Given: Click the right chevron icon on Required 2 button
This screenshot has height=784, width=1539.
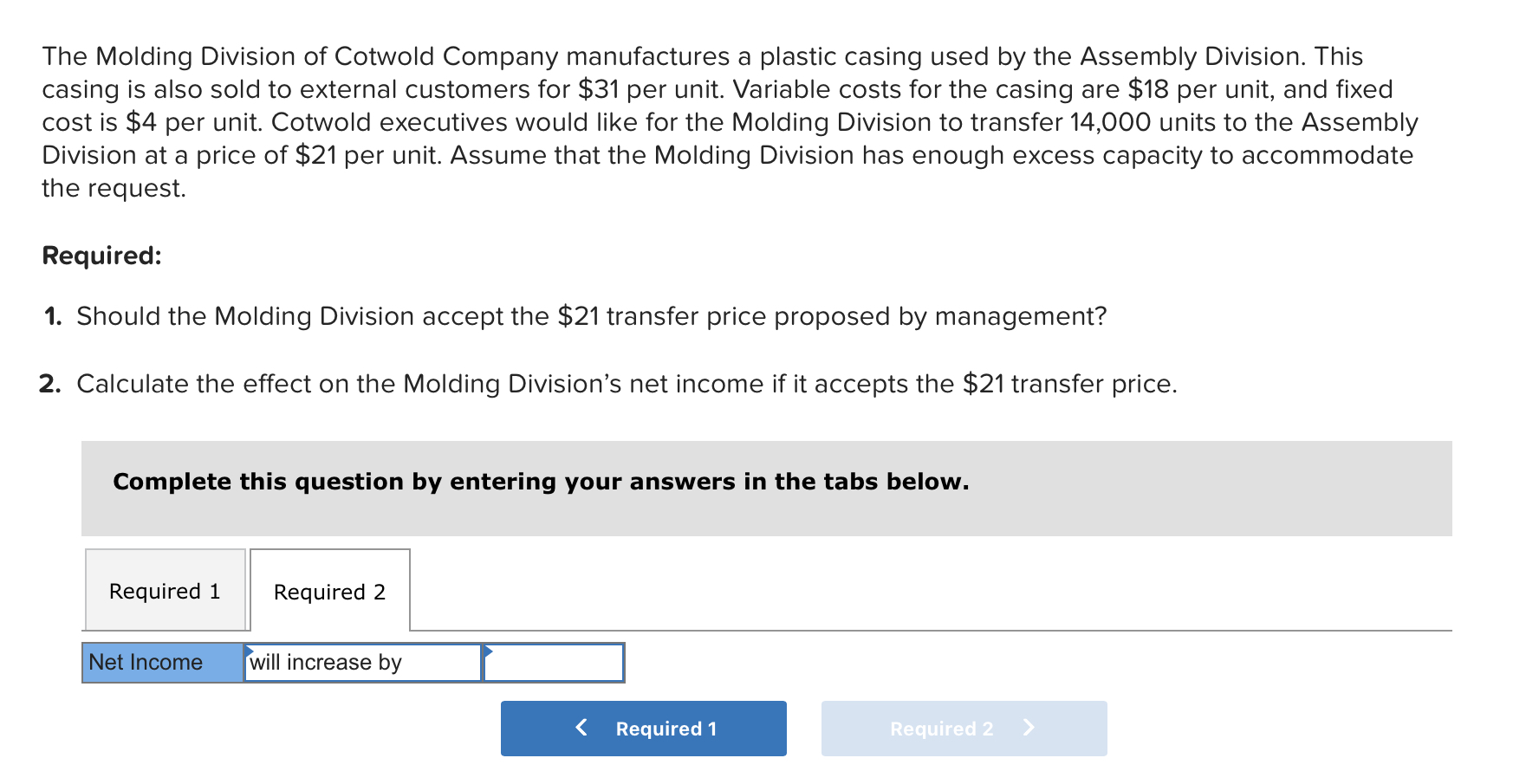Looking at the screenshot, I should click(1029, 728).
